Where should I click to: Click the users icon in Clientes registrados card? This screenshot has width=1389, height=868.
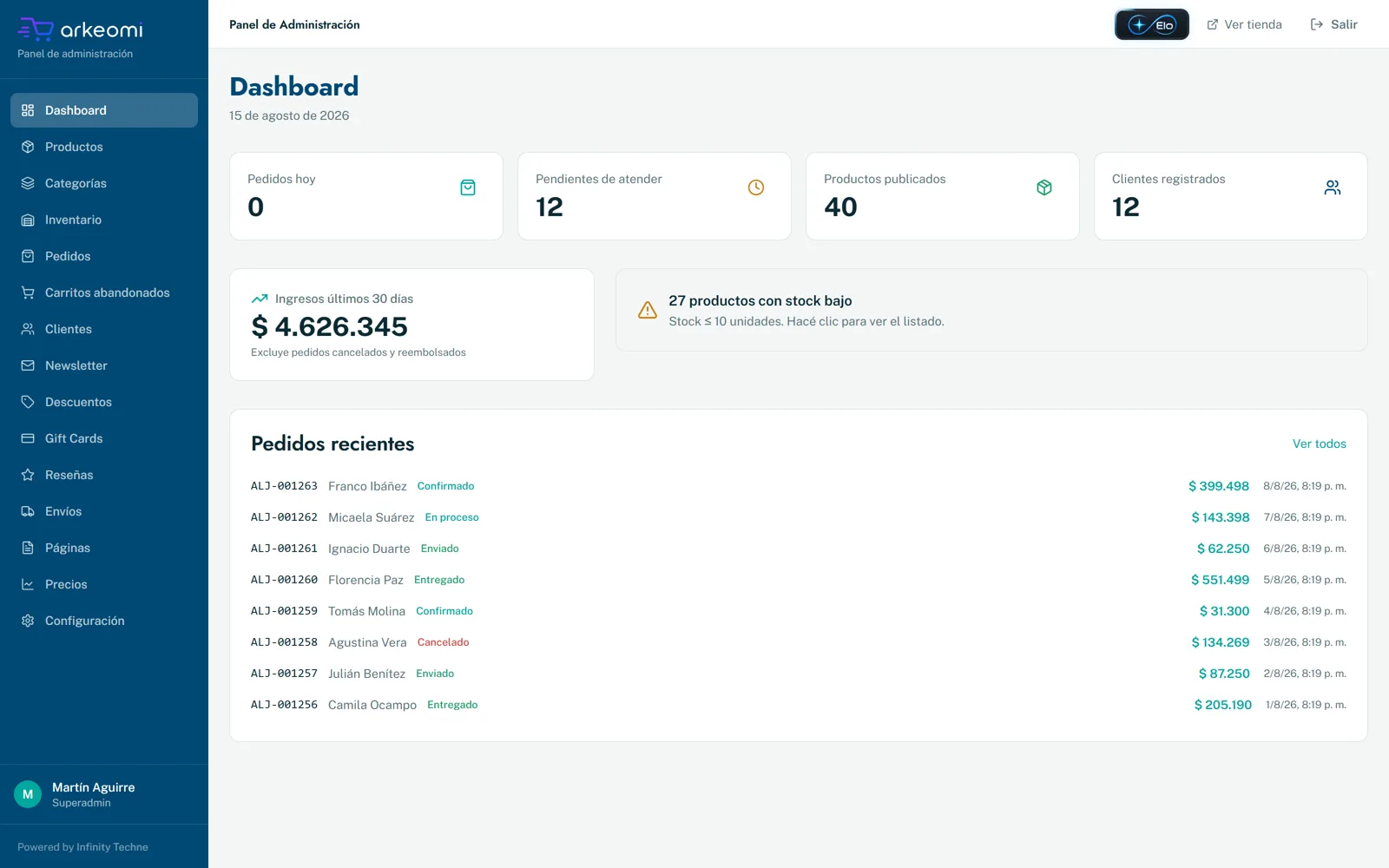point(1333,187)
